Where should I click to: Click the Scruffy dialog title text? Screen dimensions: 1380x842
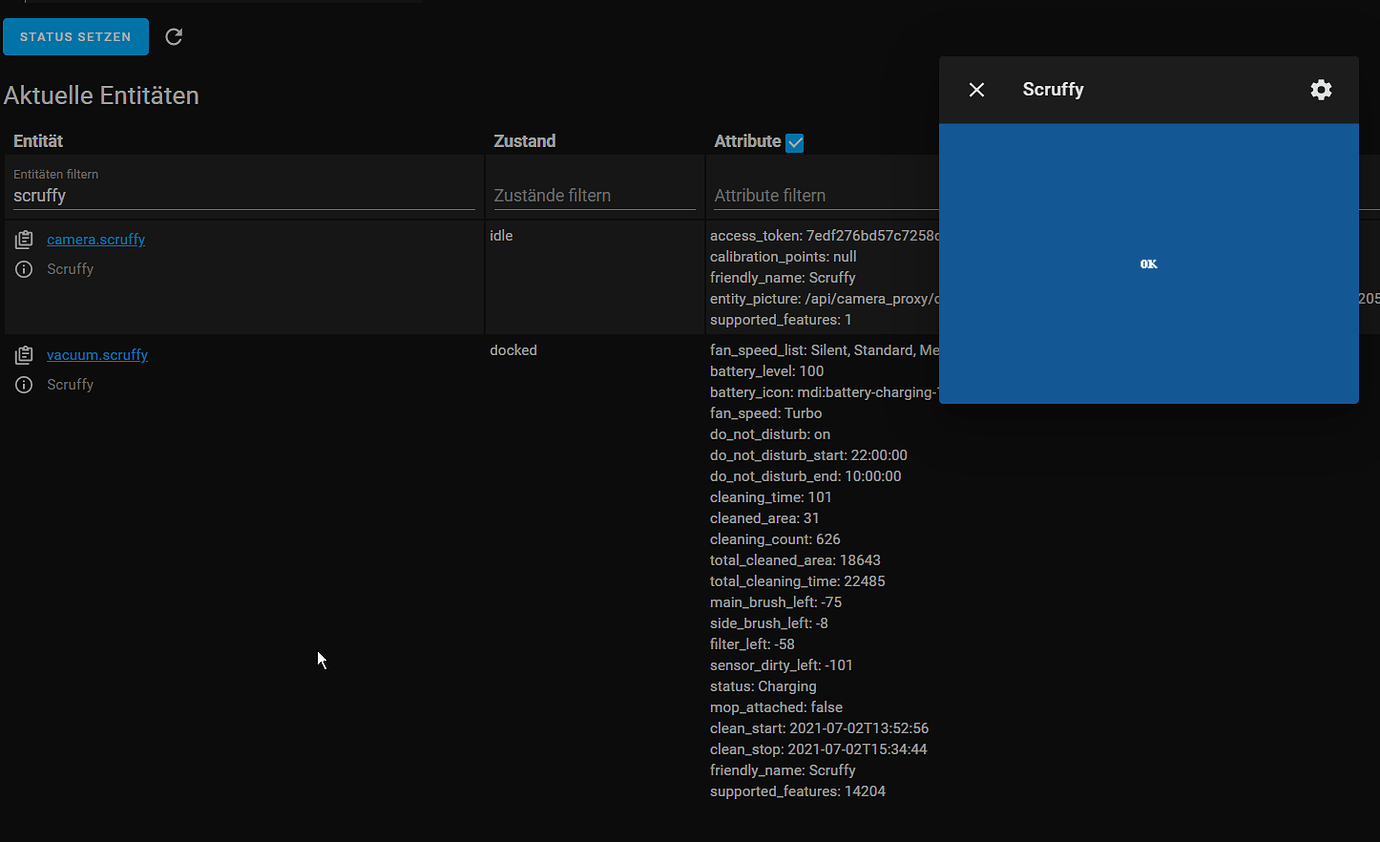[x=1052, y=89]
